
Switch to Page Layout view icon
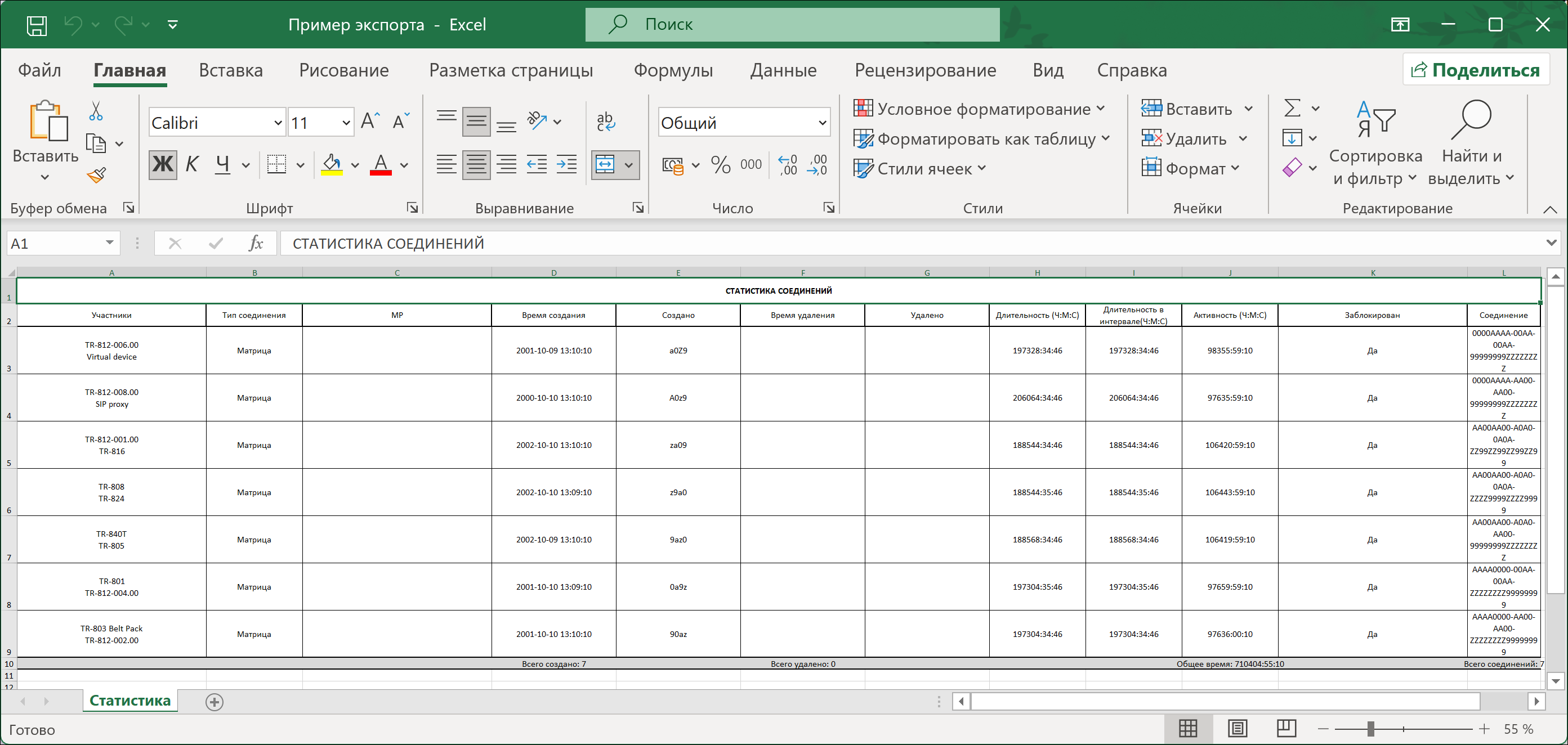pyautogui.click(x=1238, y=728)
